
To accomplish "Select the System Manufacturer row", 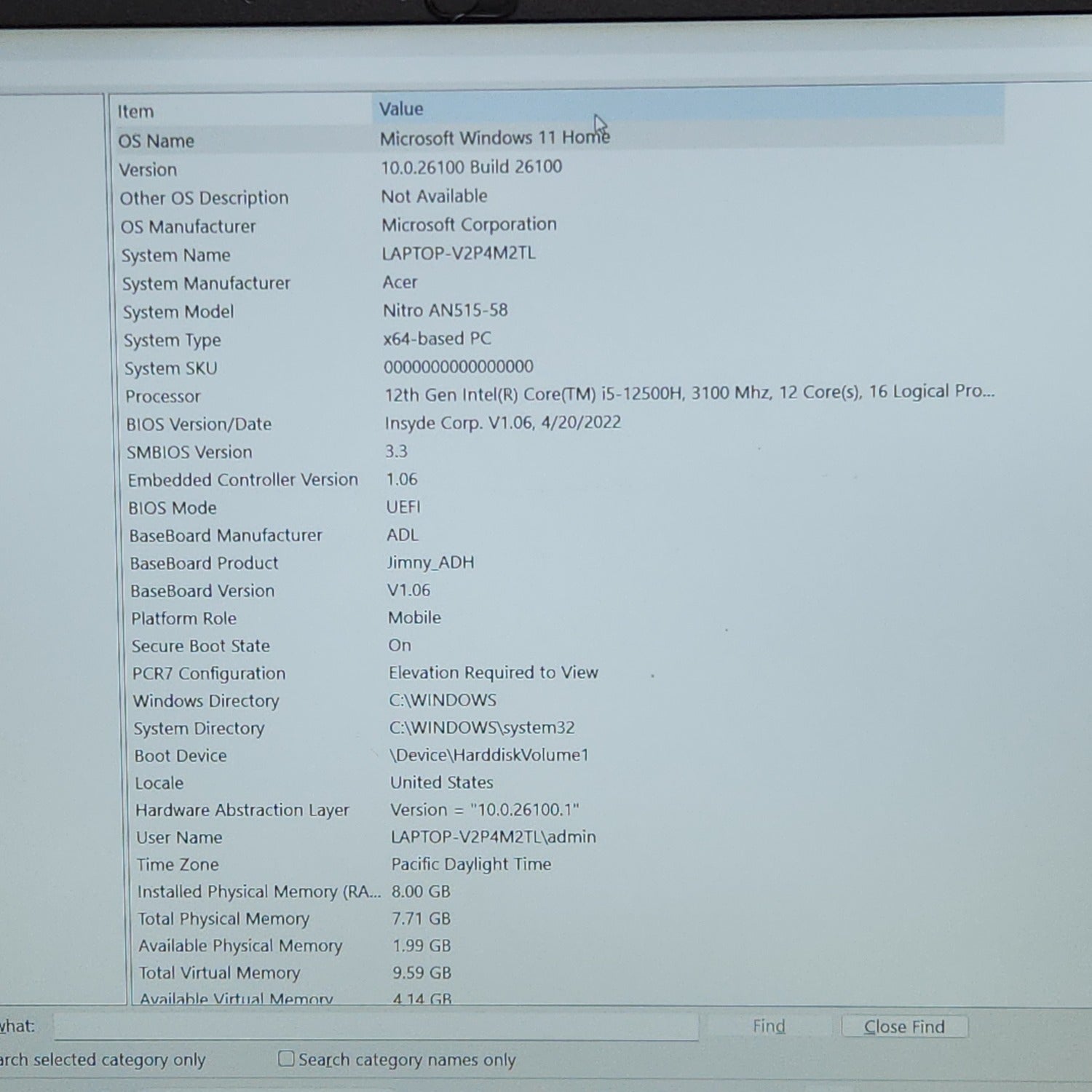I will [206, 283].
